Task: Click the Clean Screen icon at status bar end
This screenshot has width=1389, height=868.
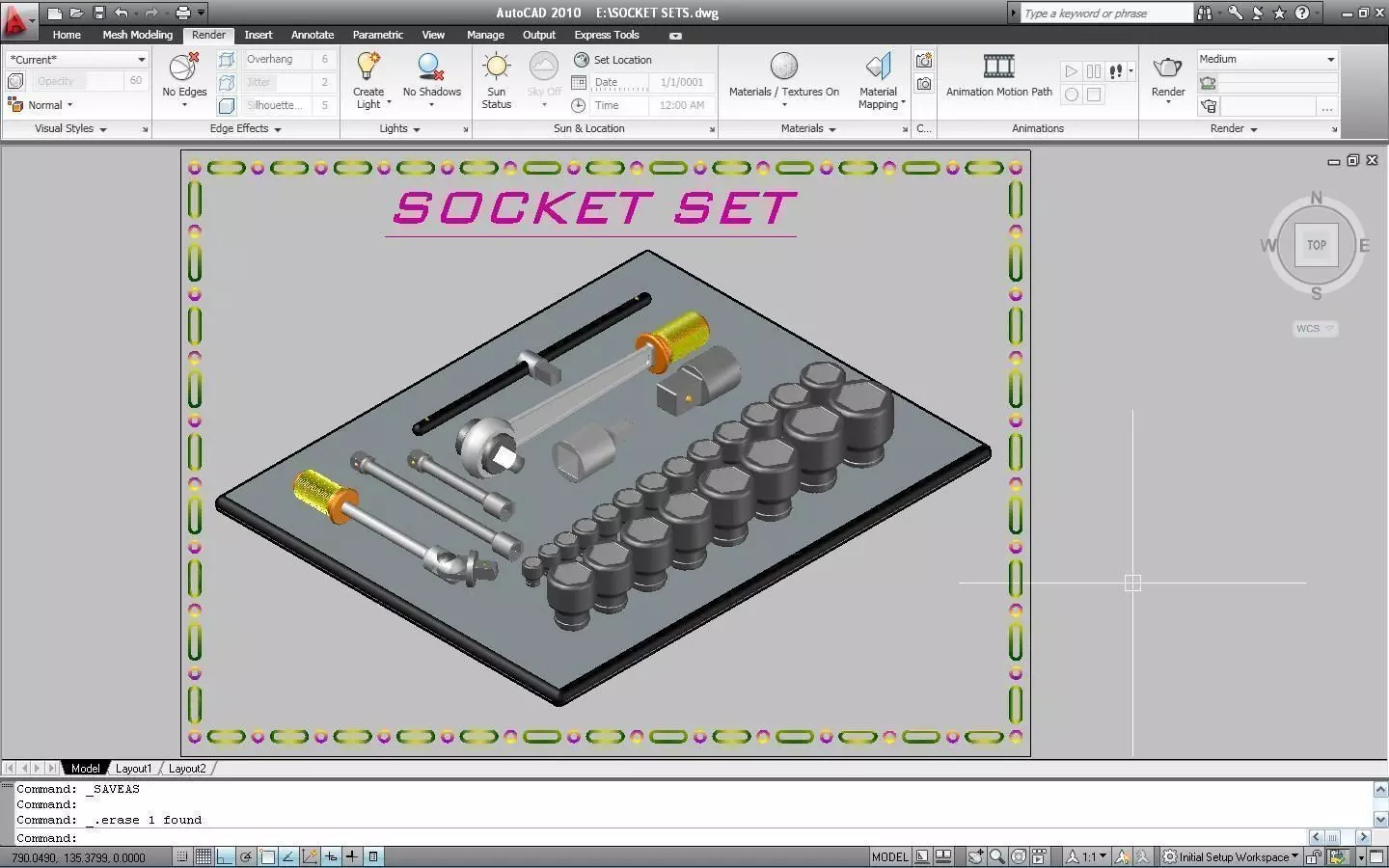Action: [1376, 856]
